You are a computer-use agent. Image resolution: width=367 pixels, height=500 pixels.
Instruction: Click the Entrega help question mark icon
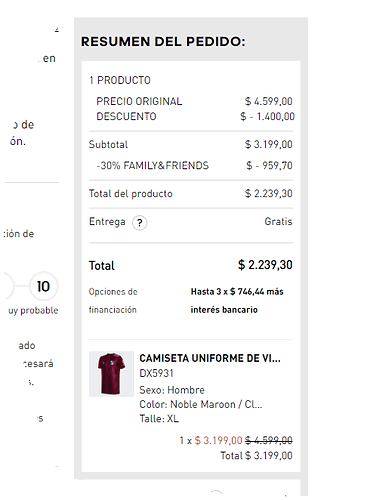[x=140, y=222]
